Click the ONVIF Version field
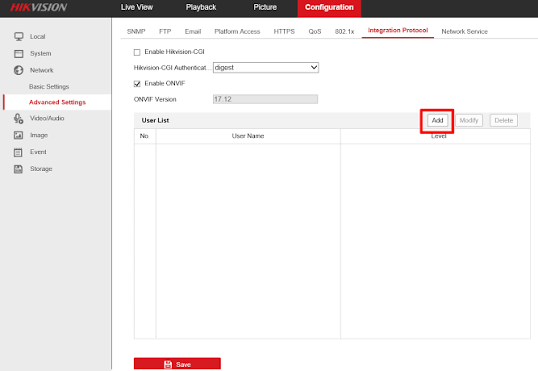The height and width of the screenshot is (371, 538). click(265, 99)
